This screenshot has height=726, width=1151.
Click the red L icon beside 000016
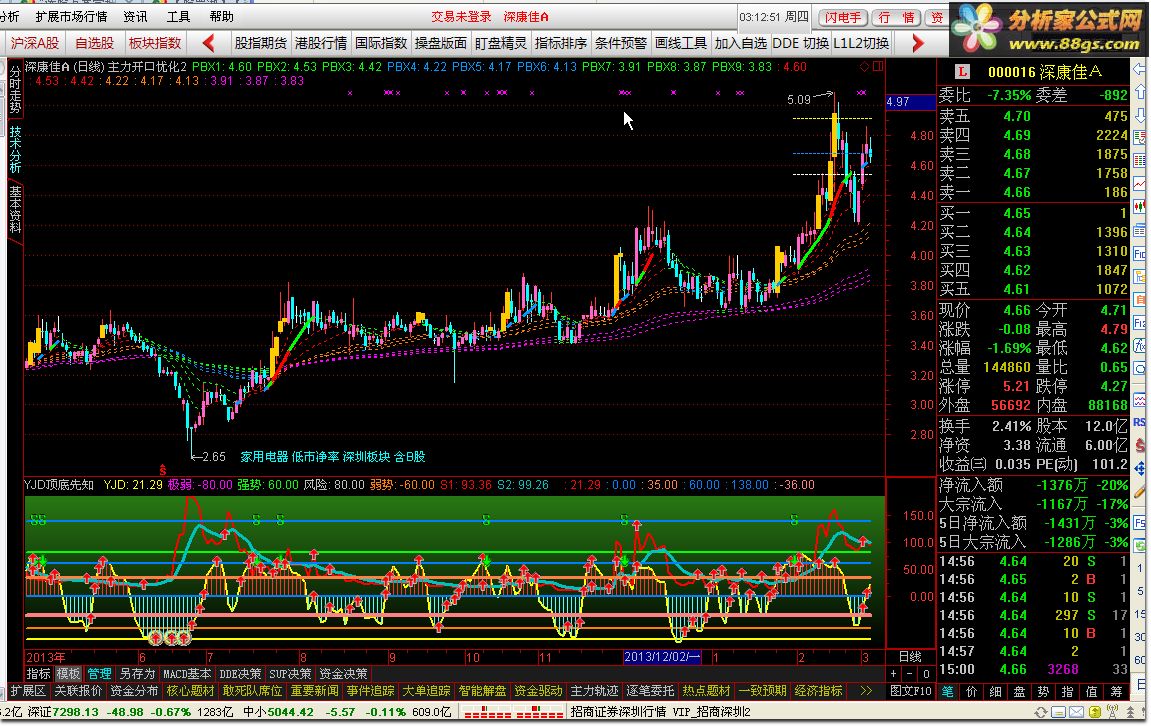962,72
